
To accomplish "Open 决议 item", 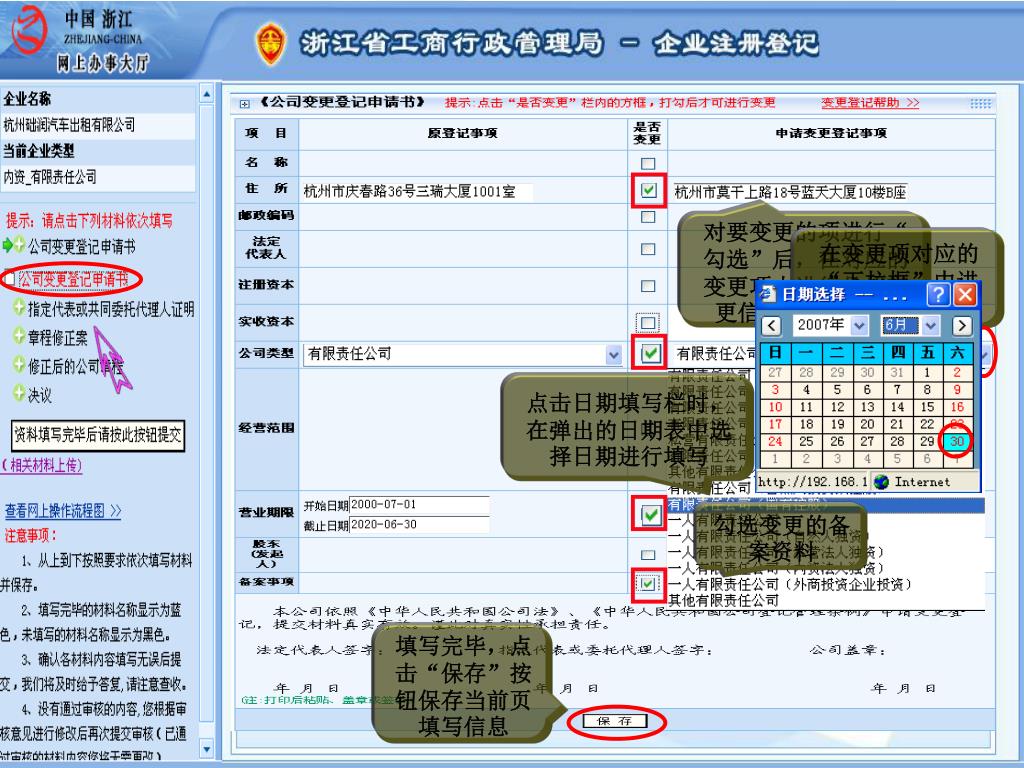I will [40, 395].
